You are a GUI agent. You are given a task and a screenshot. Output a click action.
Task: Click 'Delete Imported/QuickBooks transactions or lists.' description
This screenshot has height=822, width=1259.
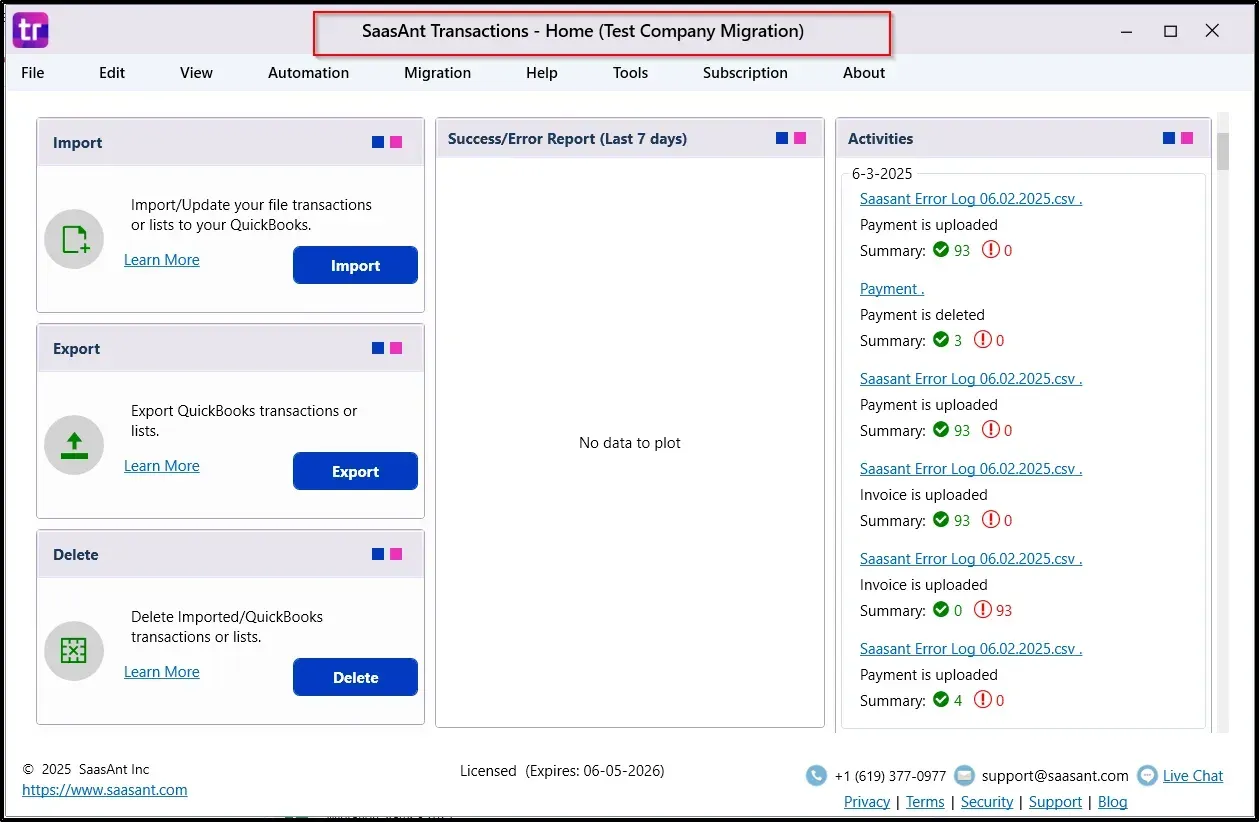(x=227, y=627)
